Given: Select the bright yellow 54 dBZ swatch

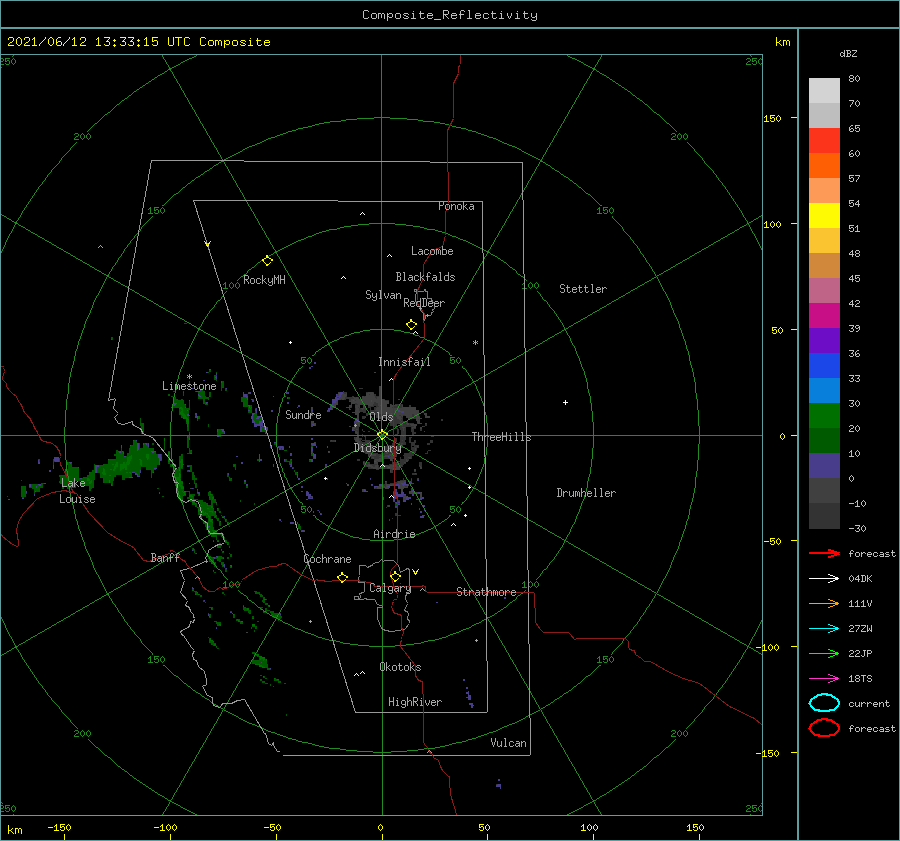Looking at the screenshot, I should point(824,215).
